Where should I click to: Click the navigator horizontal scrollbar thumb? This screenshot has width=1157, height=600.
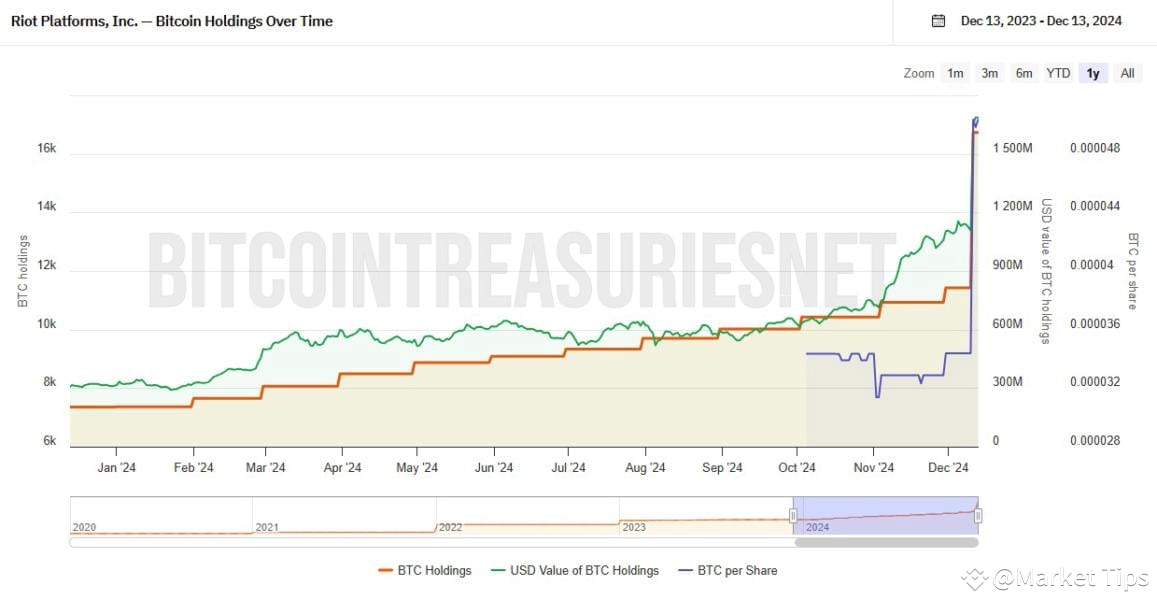point(886,543)
